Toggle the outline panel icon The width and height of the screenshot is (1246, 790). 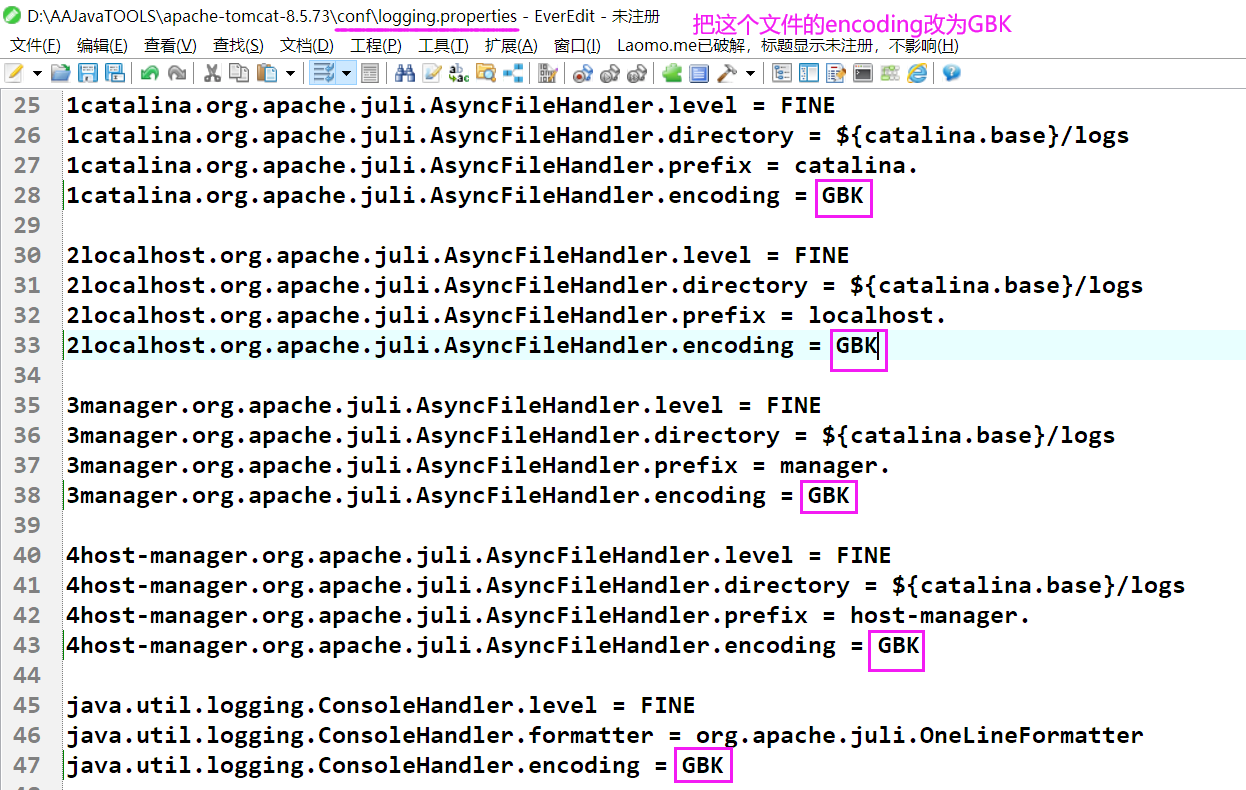(782, 73)
